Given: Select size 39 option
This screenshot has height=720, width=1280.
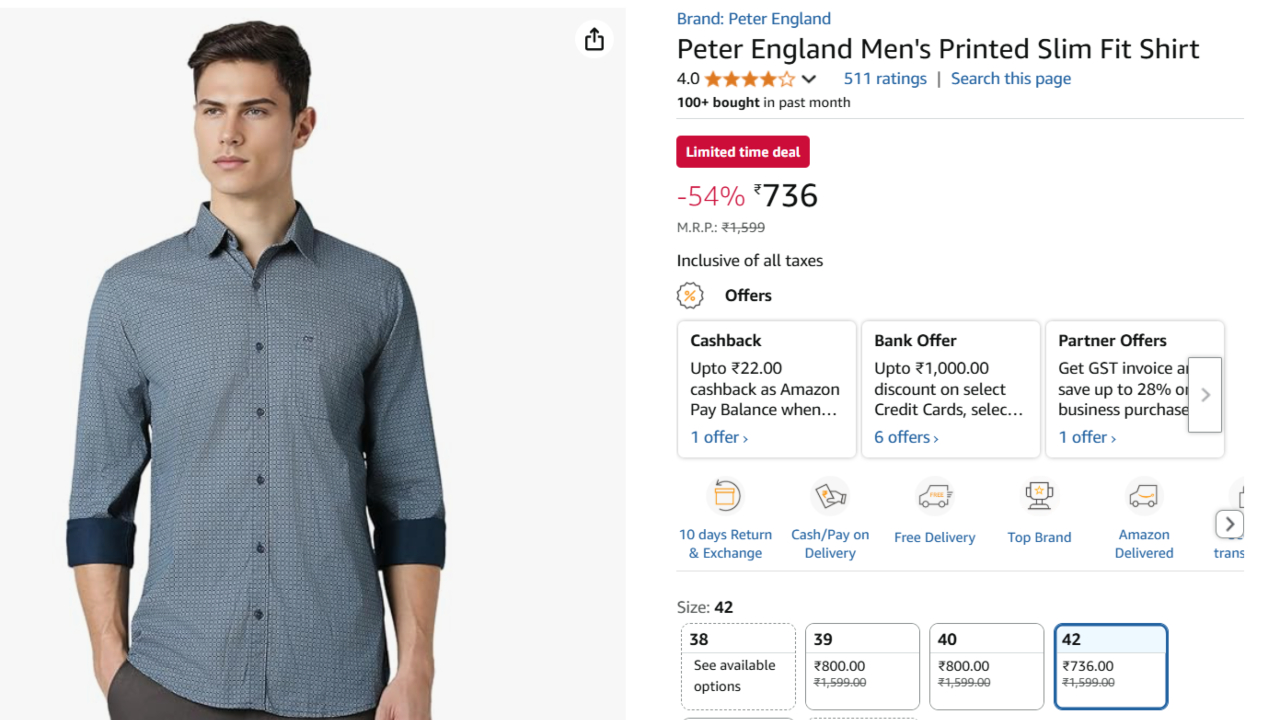Looking at the screenshot, I should (x=862, y=665).
